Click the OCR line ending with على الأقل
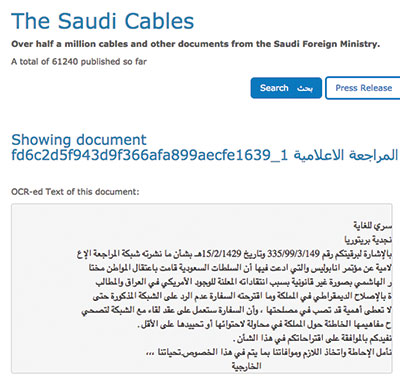The width and height of the screenshot is (400, 380). pyautogui.click(x=264, y=324)
